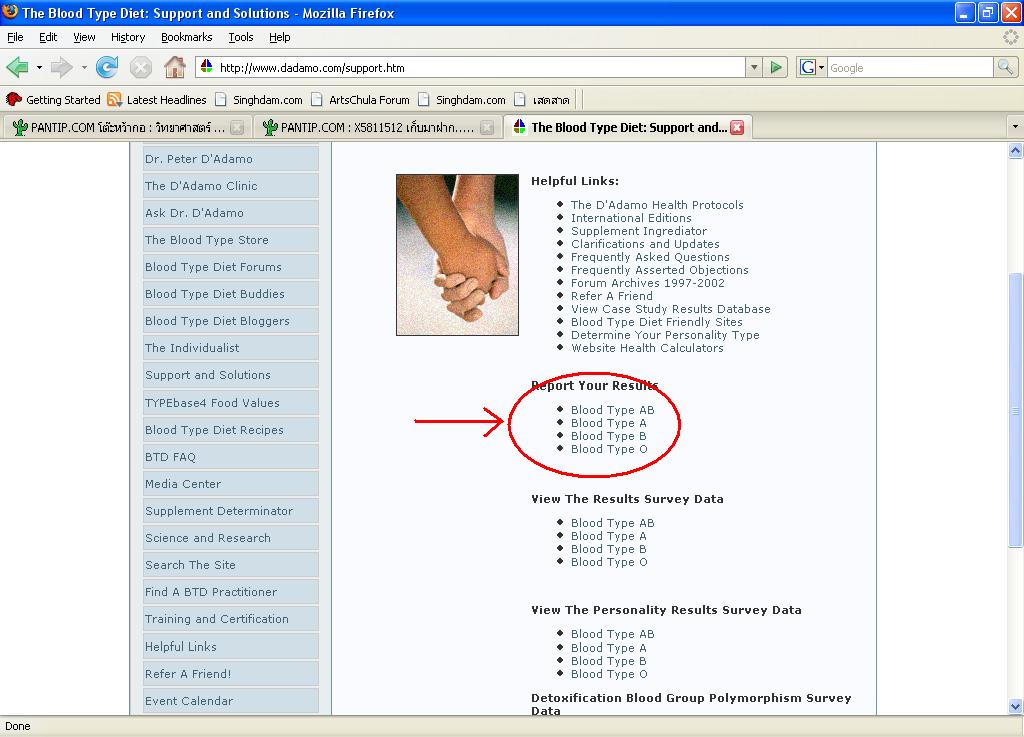Switch to the PANTIP.COM X5811512 tab
Image resolution: width=1024 pixels, height=737 pixels.
pyautogui.click(x=377, y=127)
